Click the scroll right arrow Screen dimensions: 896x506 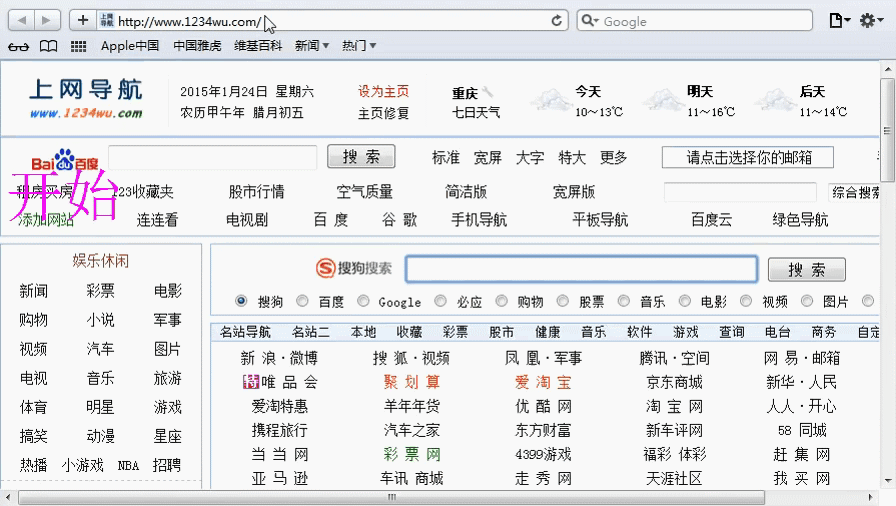pyautogui.click(x=871, y=497)
